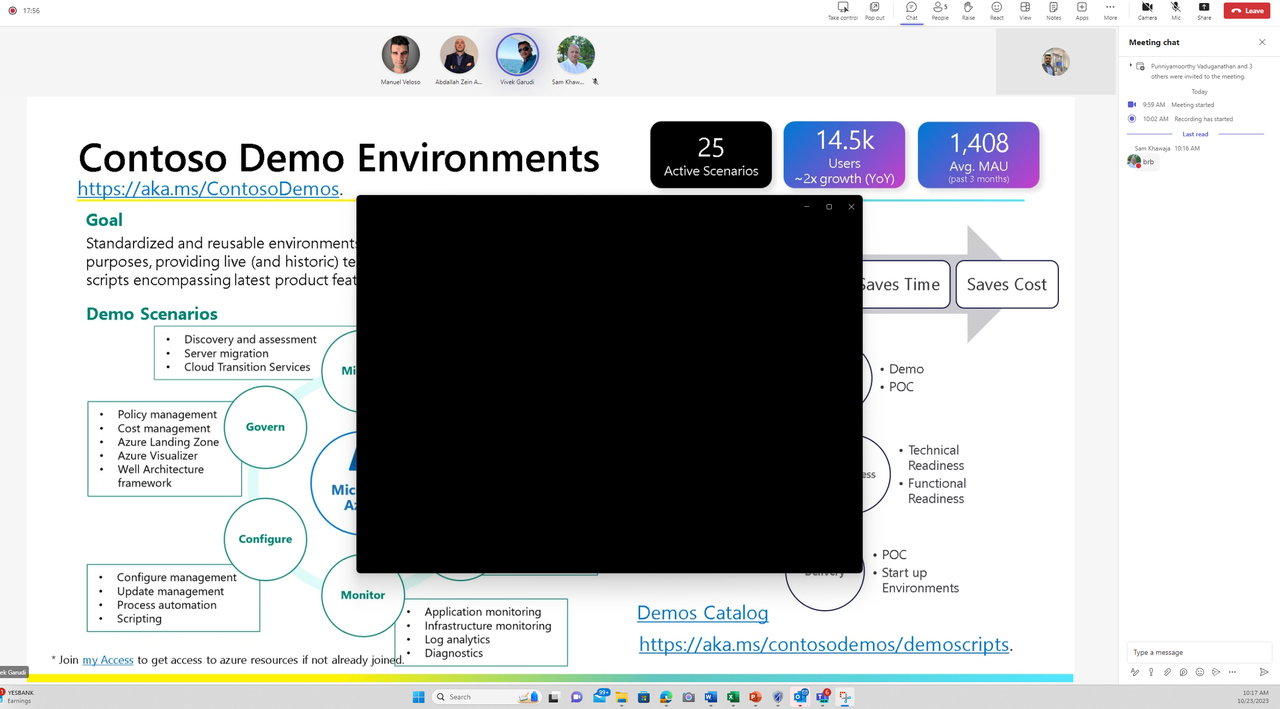
Task: Raise your hand in the meeting
Action: [x=968, y=11]
